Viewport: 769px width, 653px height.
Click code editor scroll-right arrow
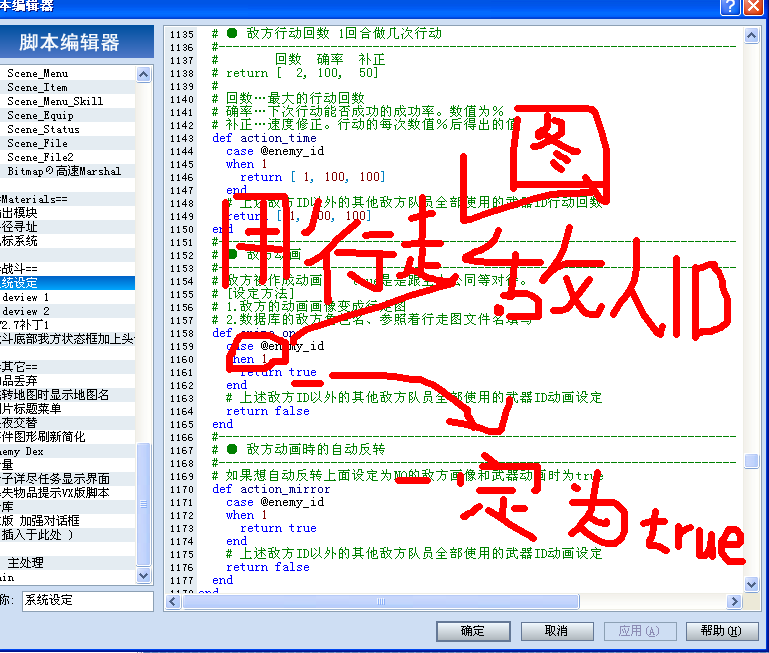pos(734,601)
